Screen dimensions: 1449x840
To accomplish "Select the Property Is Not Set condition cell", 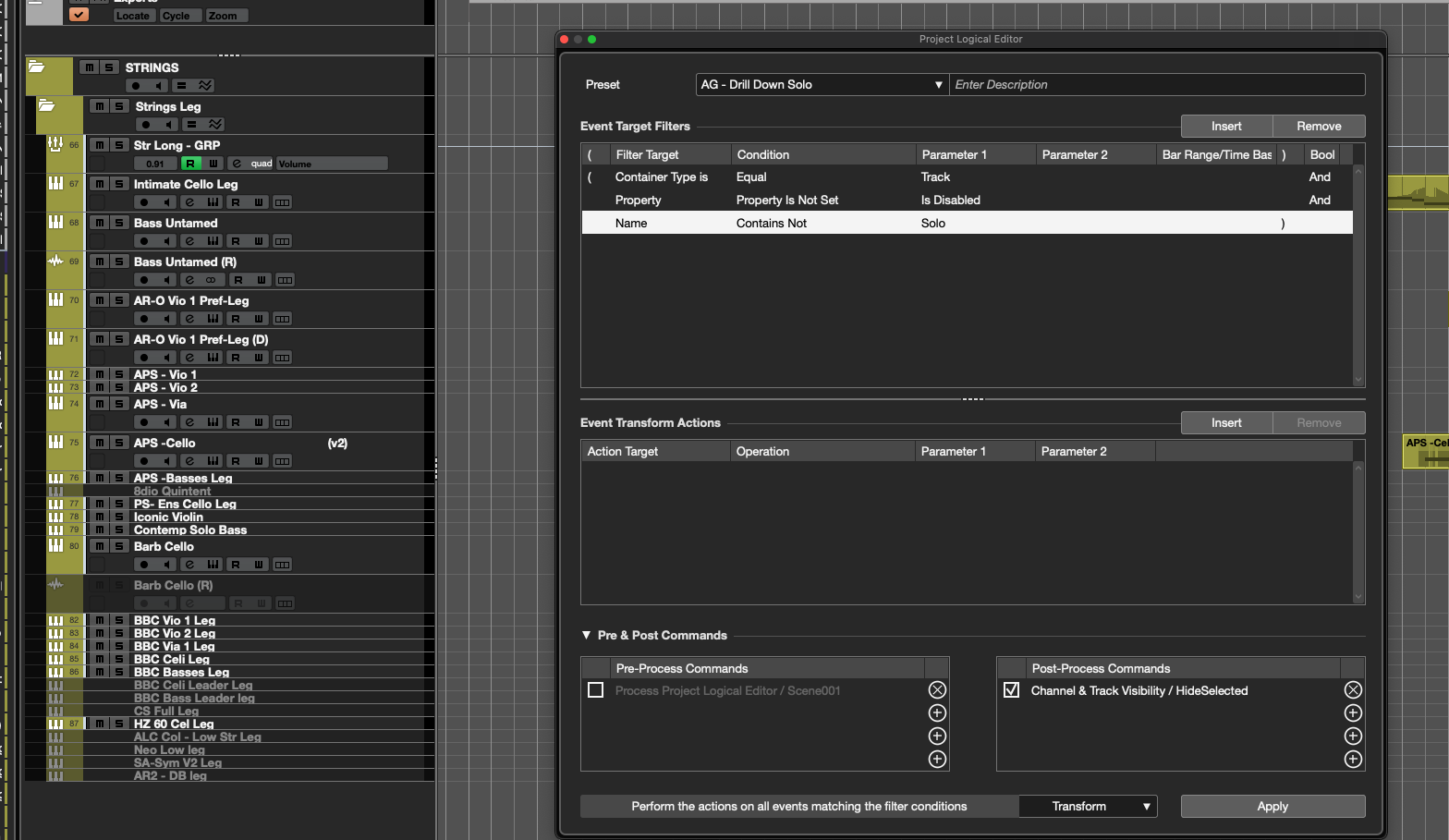I will (787, 200).
